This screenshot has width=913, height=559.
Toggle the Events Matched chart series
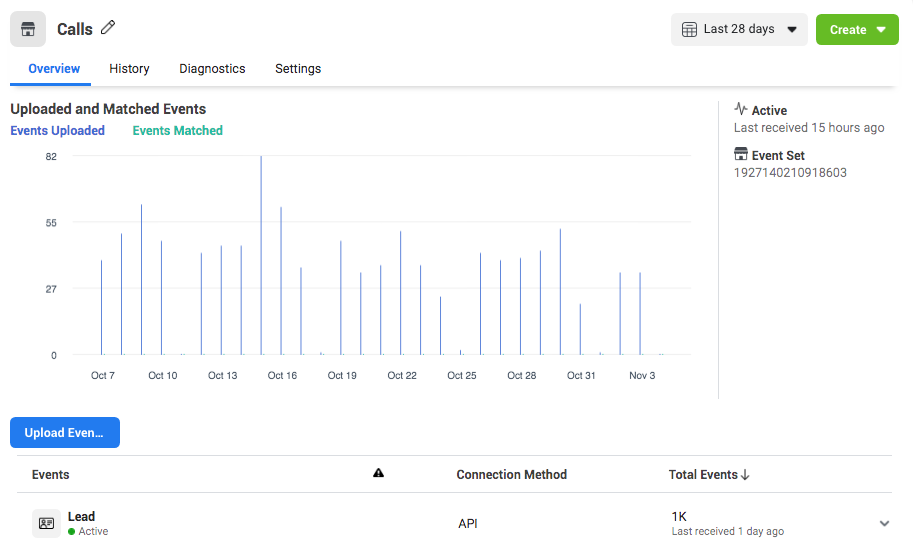pos(178,130)
